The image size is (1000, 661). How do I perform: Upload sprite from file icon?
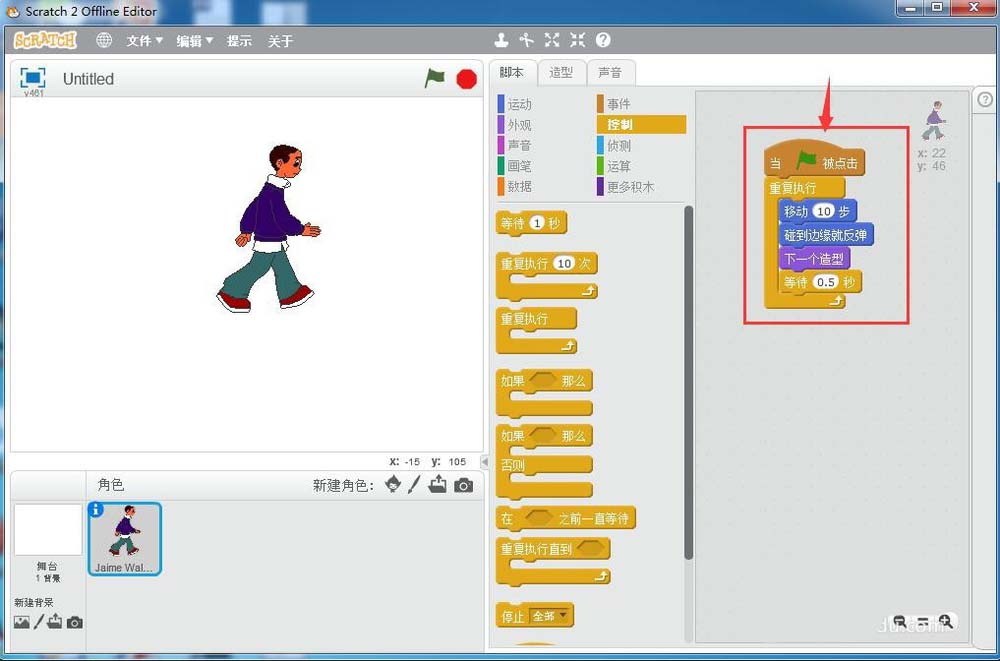click(438, 485)
